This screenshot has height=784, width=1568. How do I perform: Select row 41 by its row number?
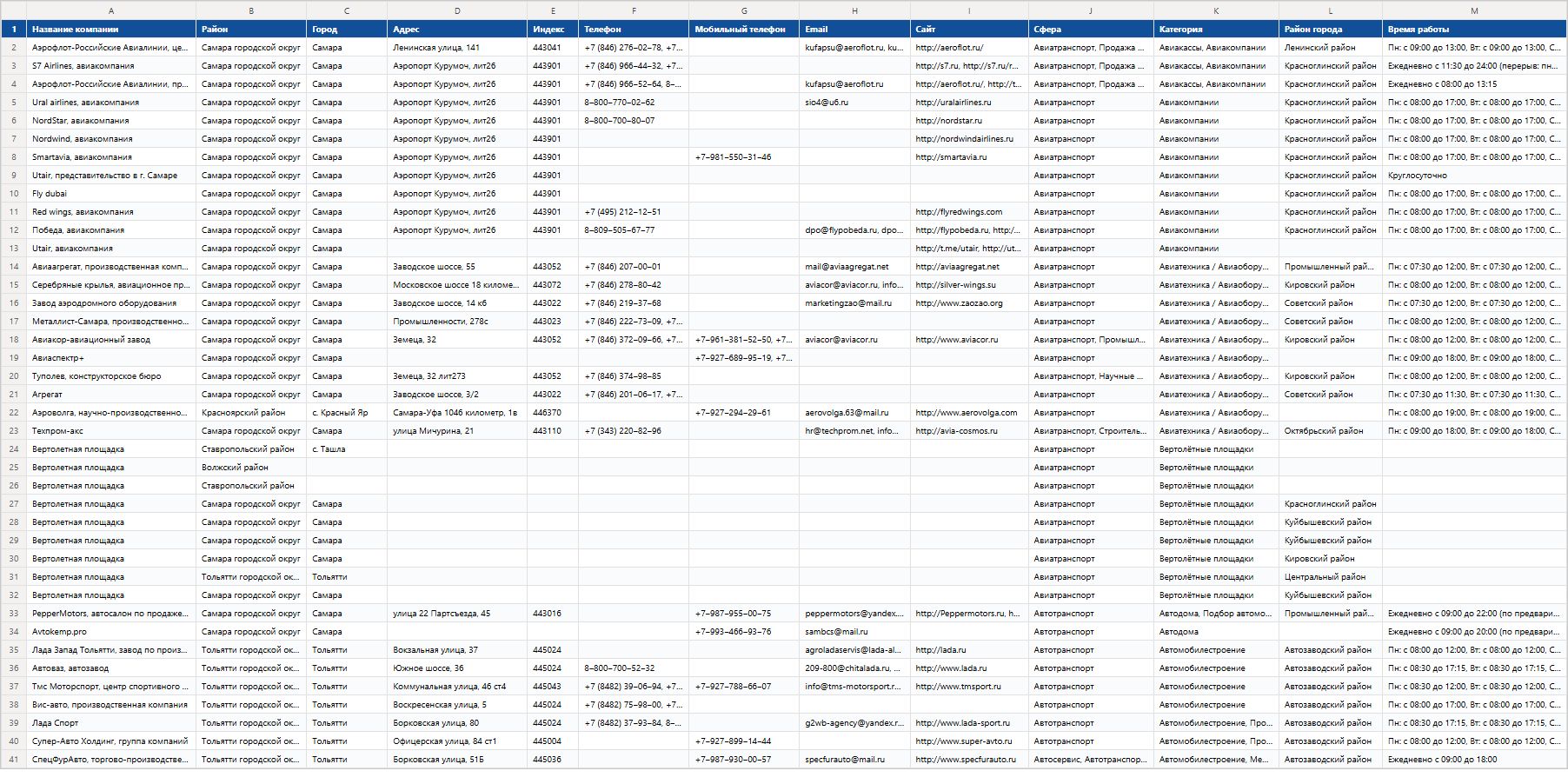point(14,760)
